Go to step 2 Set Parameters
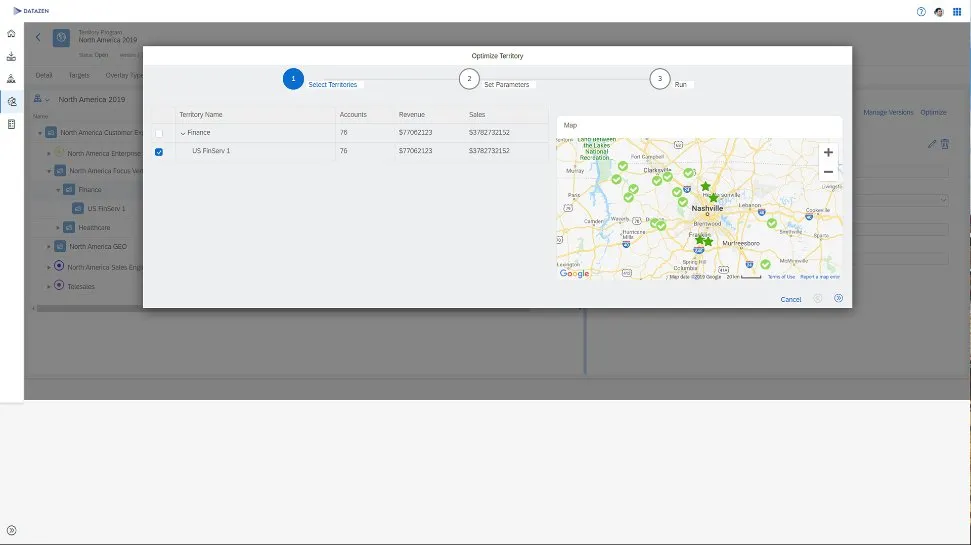This screenshot has width=971, height=545. [469, 79]
